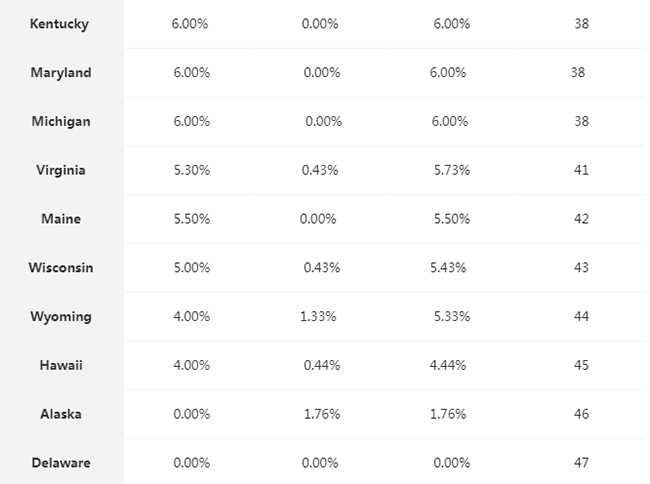Select Wyoming's rank value 44
650x484 pixels.
[x=581, y=317]
